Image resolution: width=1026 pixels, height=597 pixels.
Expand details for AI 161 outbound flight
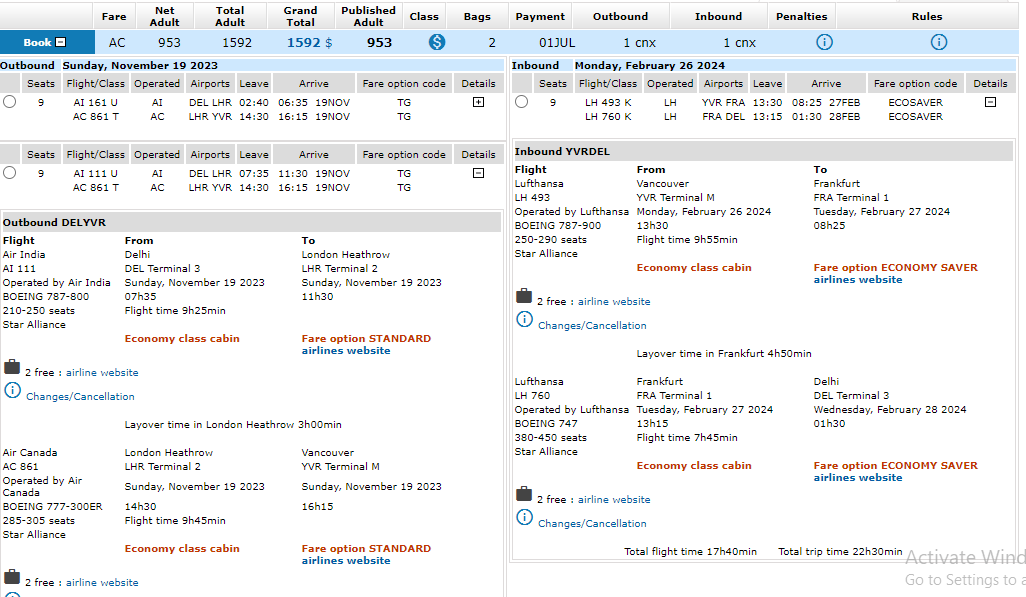click(478, 102)
